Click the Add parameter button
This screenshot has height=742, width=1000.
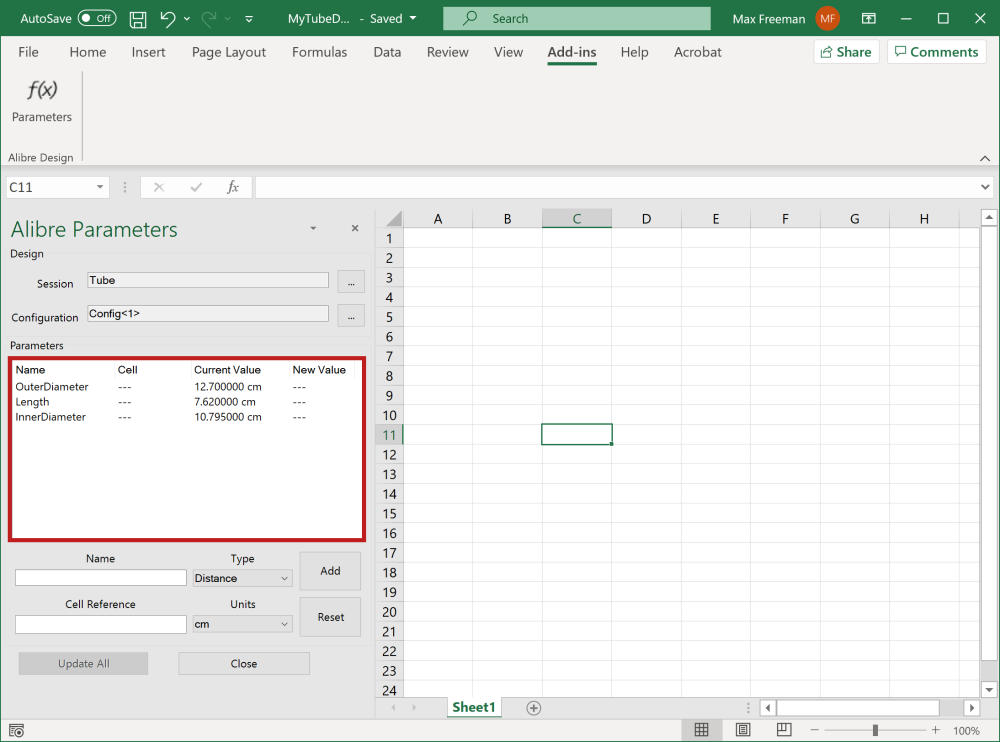[x=330, y=571]
